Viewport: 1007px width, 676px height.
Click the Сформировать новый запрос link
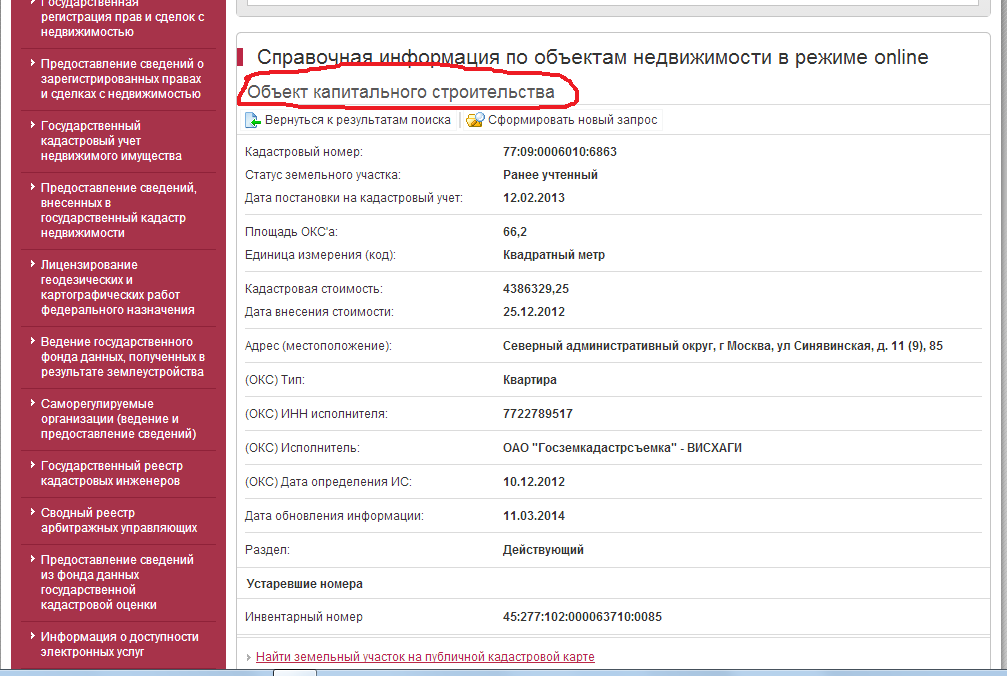point(572,121)
